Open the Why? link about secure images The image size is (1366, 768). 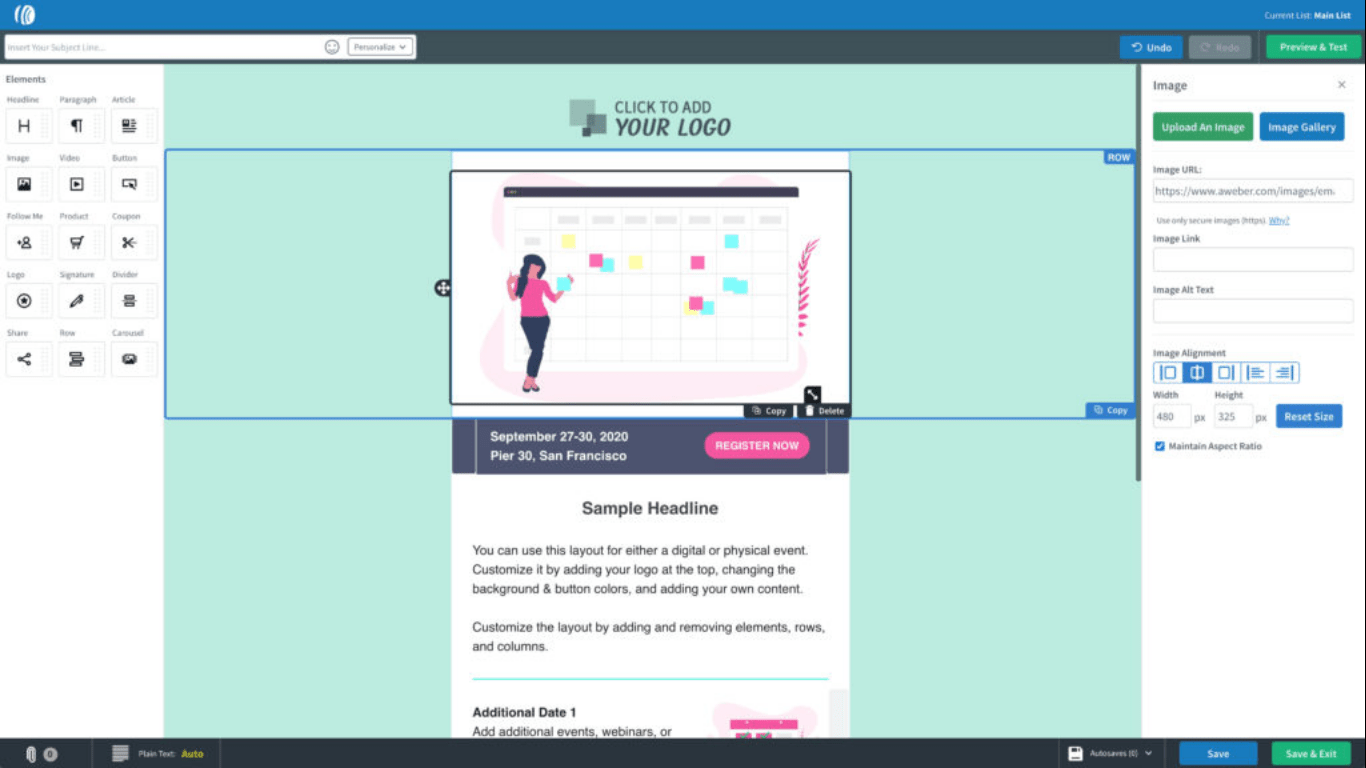(x=1279, y=220)
